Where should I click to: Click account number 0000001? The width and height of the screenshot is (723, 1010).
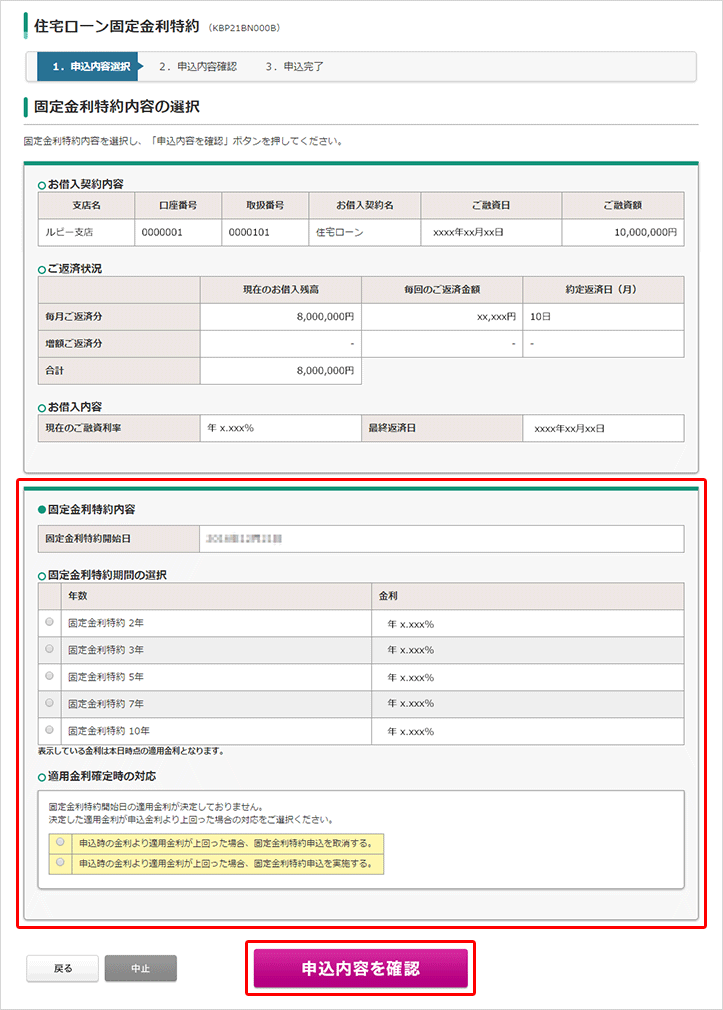click(178, 233)
